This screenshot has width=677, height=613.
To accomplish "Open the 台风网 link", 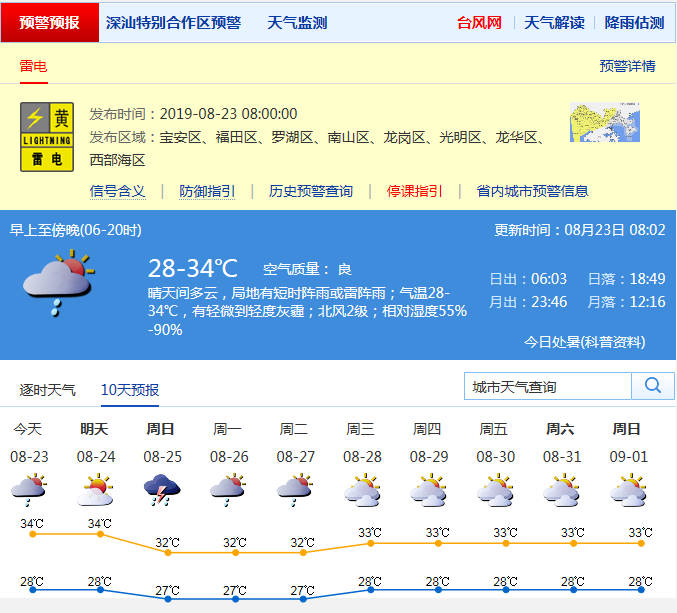I will pos(479,22).
